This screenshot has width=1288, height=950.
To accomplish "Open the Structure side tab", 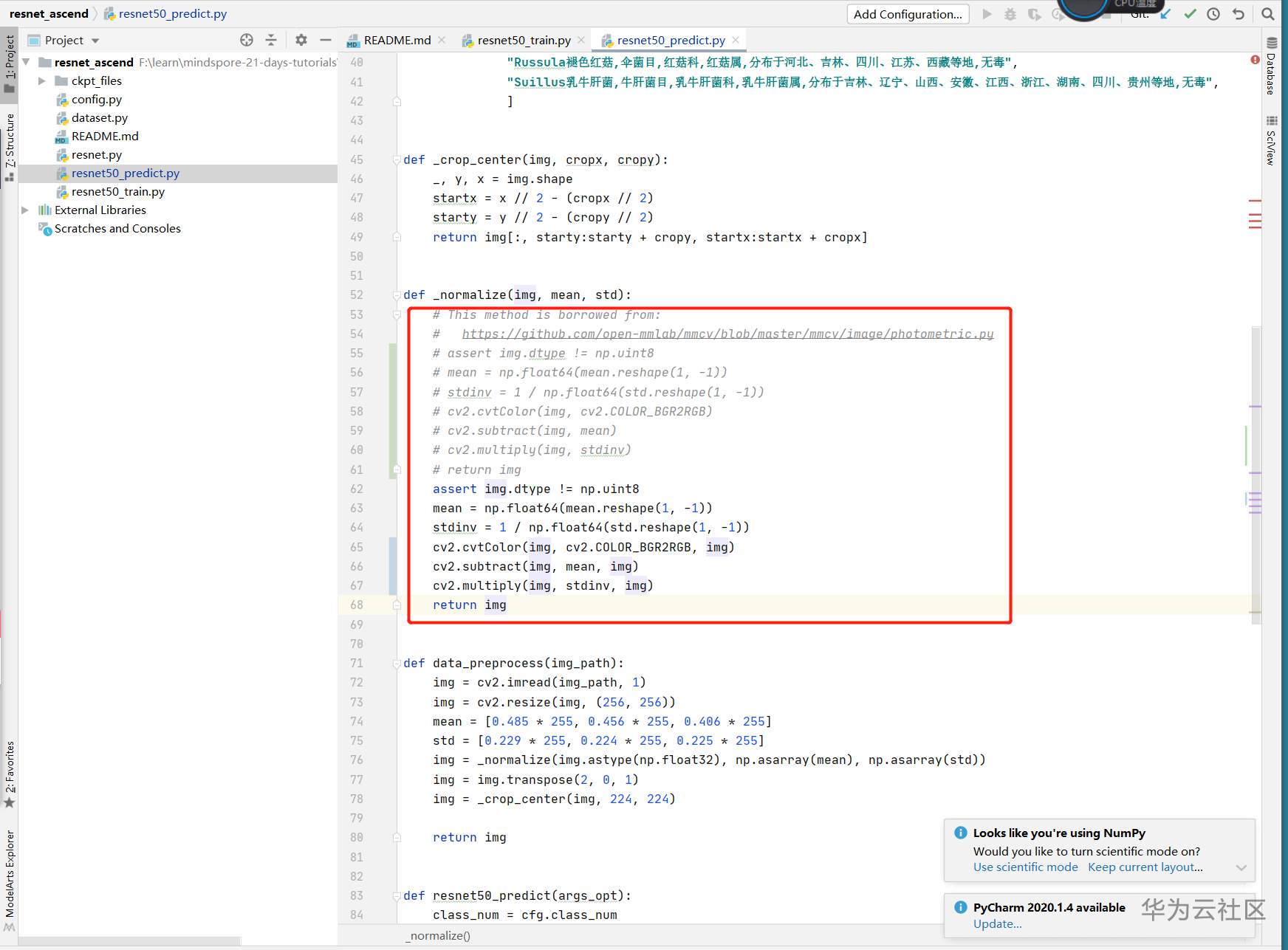I will pos(9,147).
